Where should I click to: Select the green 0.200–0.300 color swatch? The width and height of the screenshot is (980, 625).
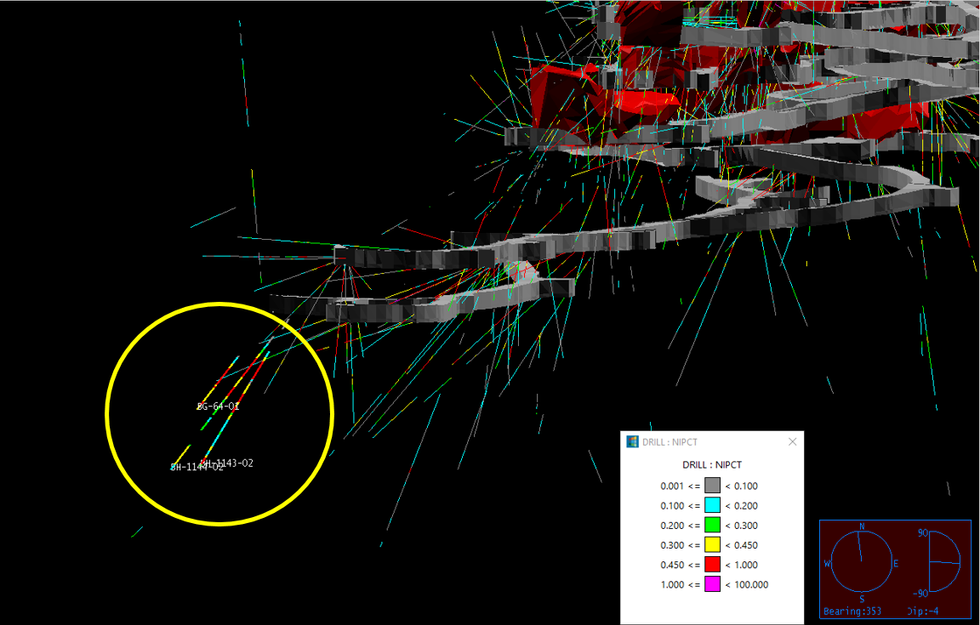(712, 525)
